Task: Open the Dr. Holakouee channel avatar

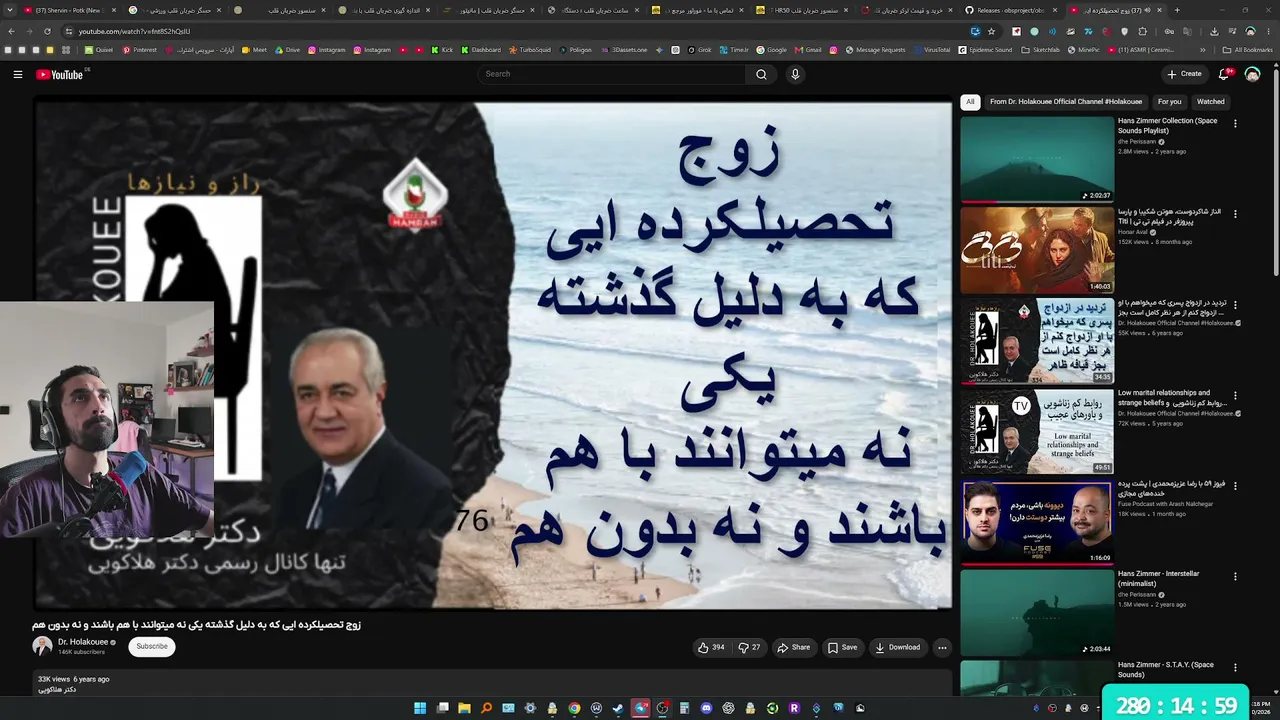Action: (42, 646)
